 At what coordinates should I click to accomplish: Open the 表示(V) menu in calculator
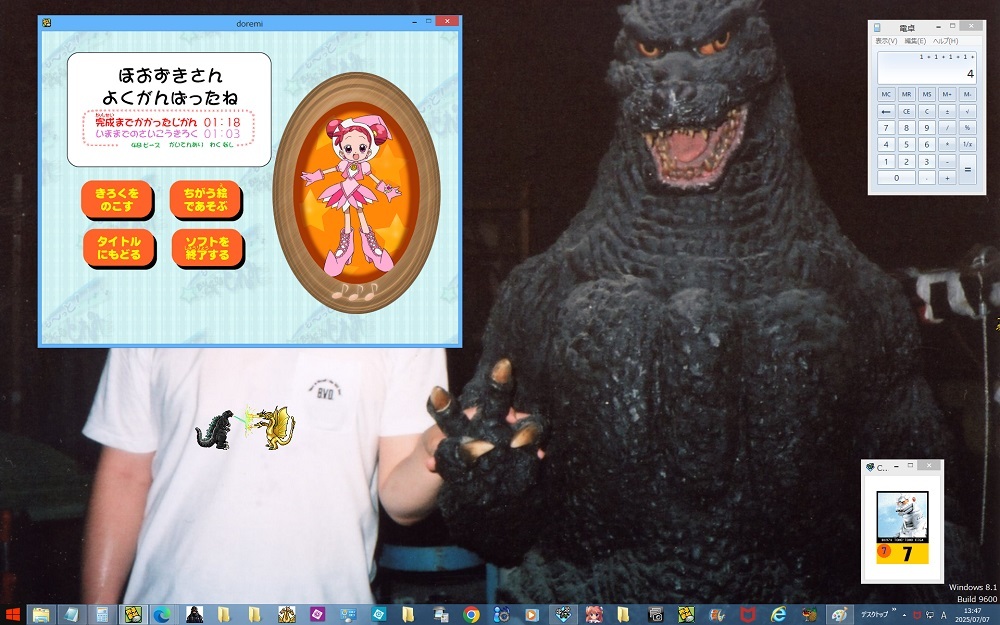pyautogui.click(x=886, y=41)
